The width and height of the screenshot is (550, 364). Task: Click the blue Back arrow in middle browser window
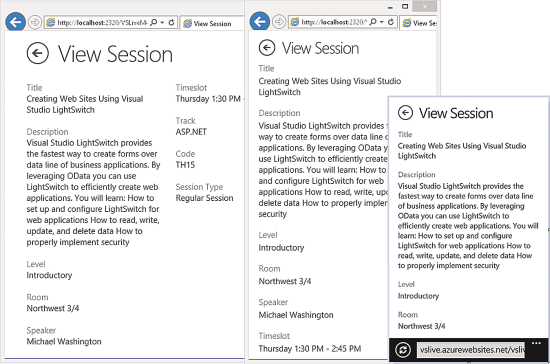pos(260,22)
